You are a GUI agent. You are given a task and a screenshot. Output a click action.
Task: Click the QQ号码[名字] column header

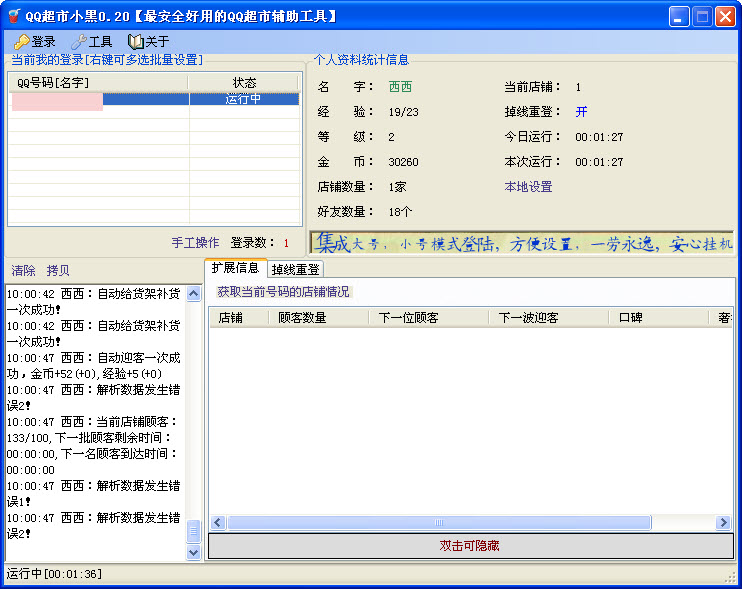coord(99,83)
